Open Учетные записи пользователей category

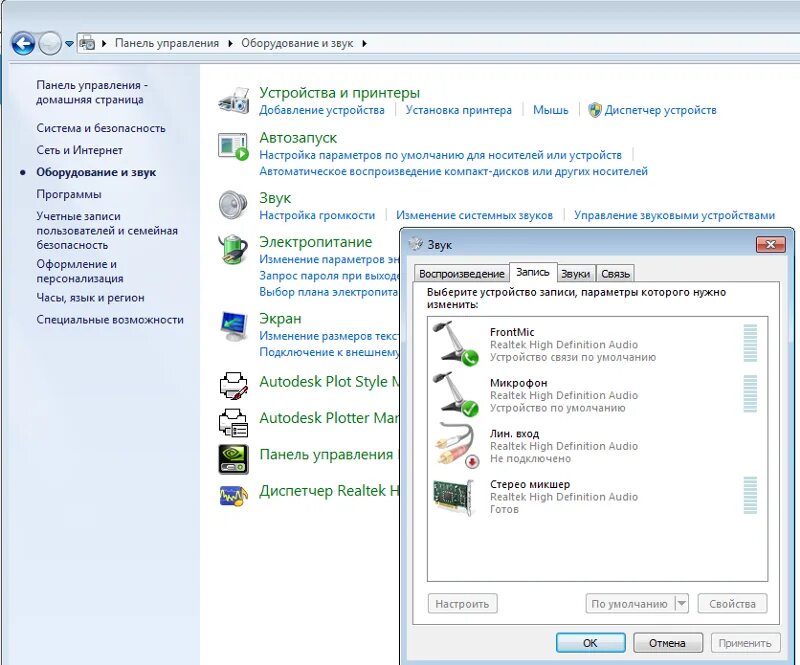pyautogui.click(x=107, y=230)
